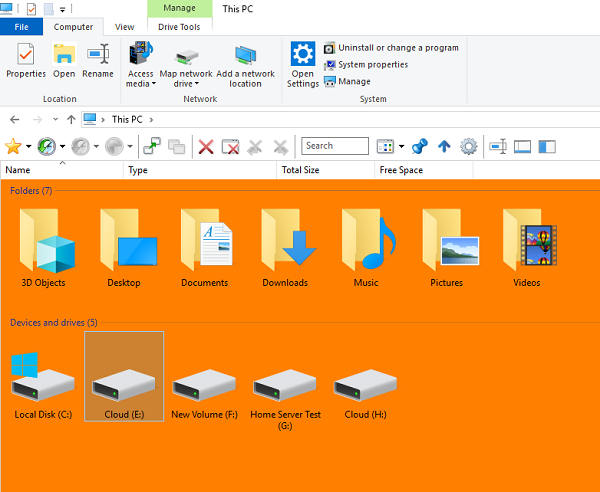Screen dimensions: 600x492
Task: Switch to the View ribbon tab
Action: 124,27
